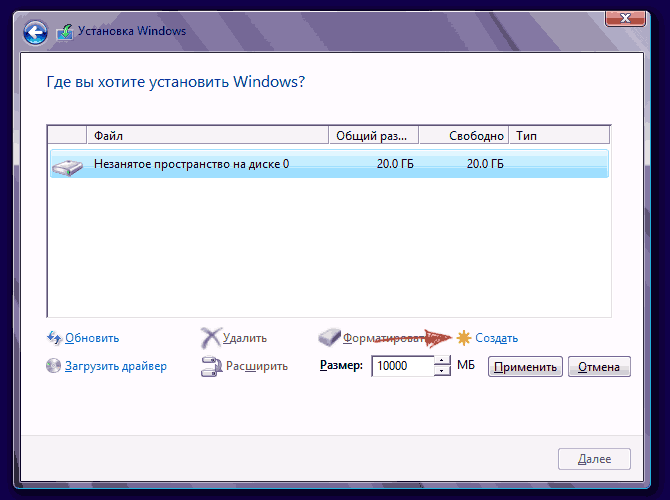Click the Удалить link
Viewport: 670px width, 500px height.
coord(245,338)
